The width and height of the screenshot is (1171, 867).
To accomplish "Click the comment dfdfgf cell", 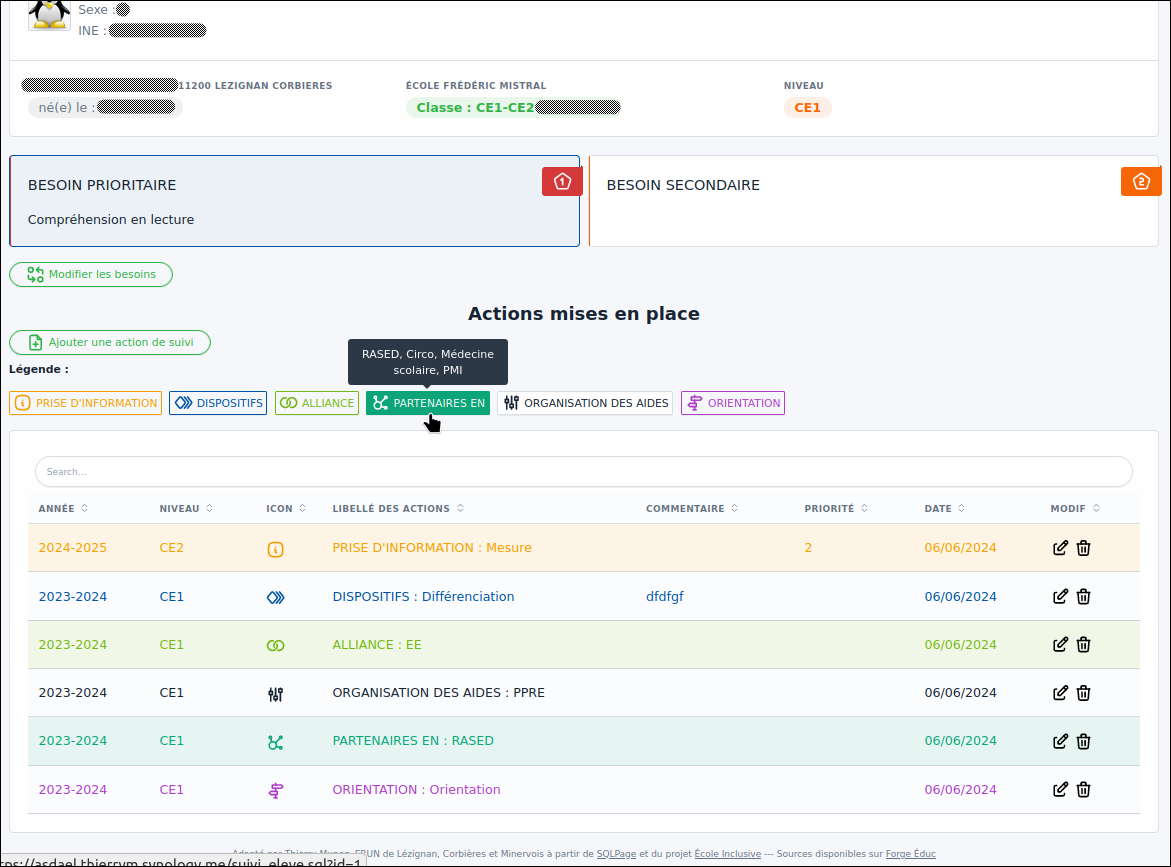I will tap(665, 597).
